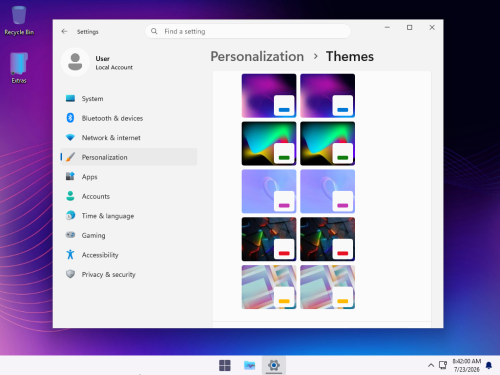The width and height of the screenshot is (500, 375).
Task: Open Apps settings category
Action: point(129,177)
